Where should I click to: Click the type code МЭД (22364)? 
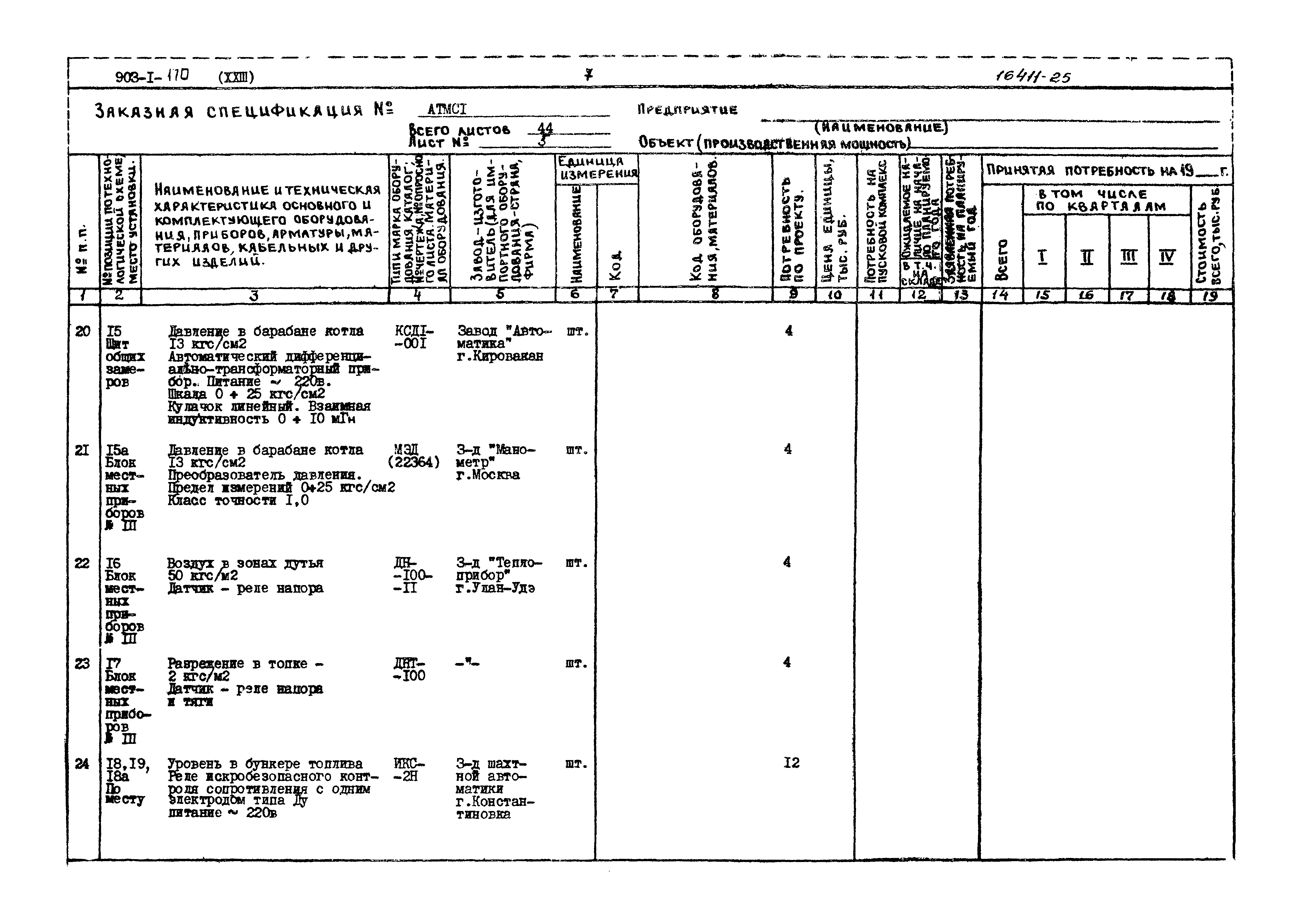point(414,456)
